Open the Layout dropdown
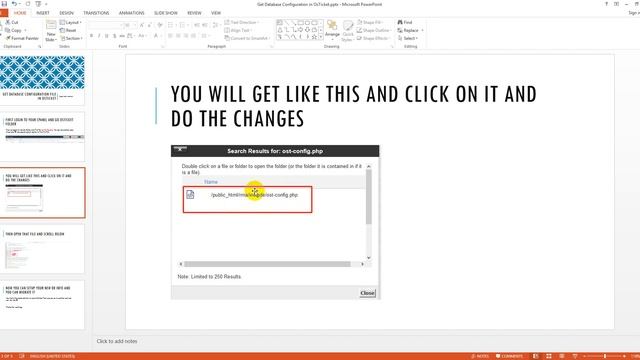Screen dimensions: 640x360 (x=71, y=22)
